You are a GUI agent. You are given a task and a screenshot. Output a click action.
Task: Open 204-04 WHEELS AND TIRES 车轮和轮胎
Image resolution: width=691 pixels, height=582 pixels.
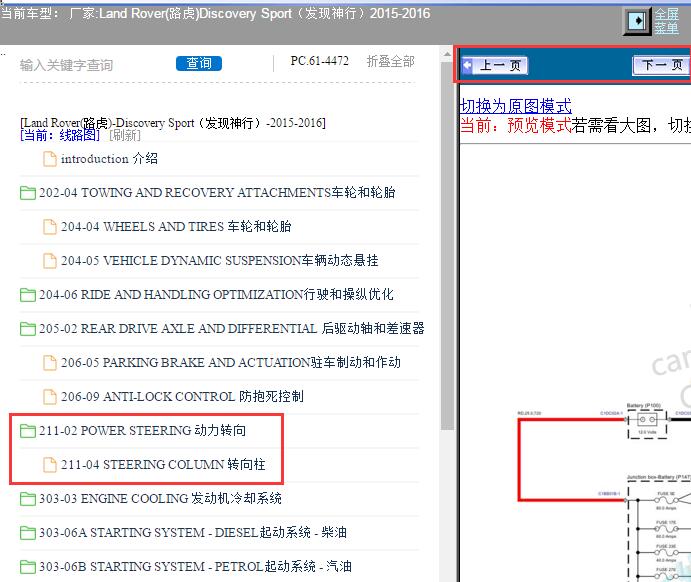pos(176,226)
